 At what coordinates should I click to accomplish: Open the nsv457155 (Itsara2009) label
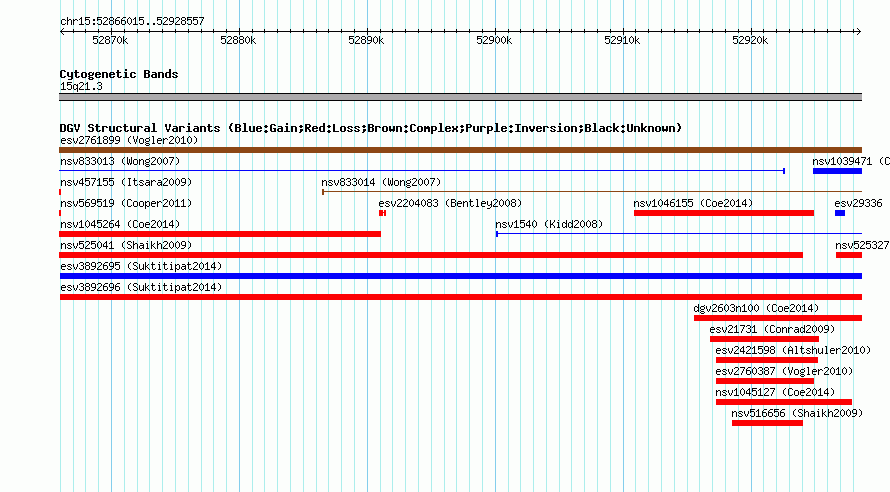tap(126, 182)
